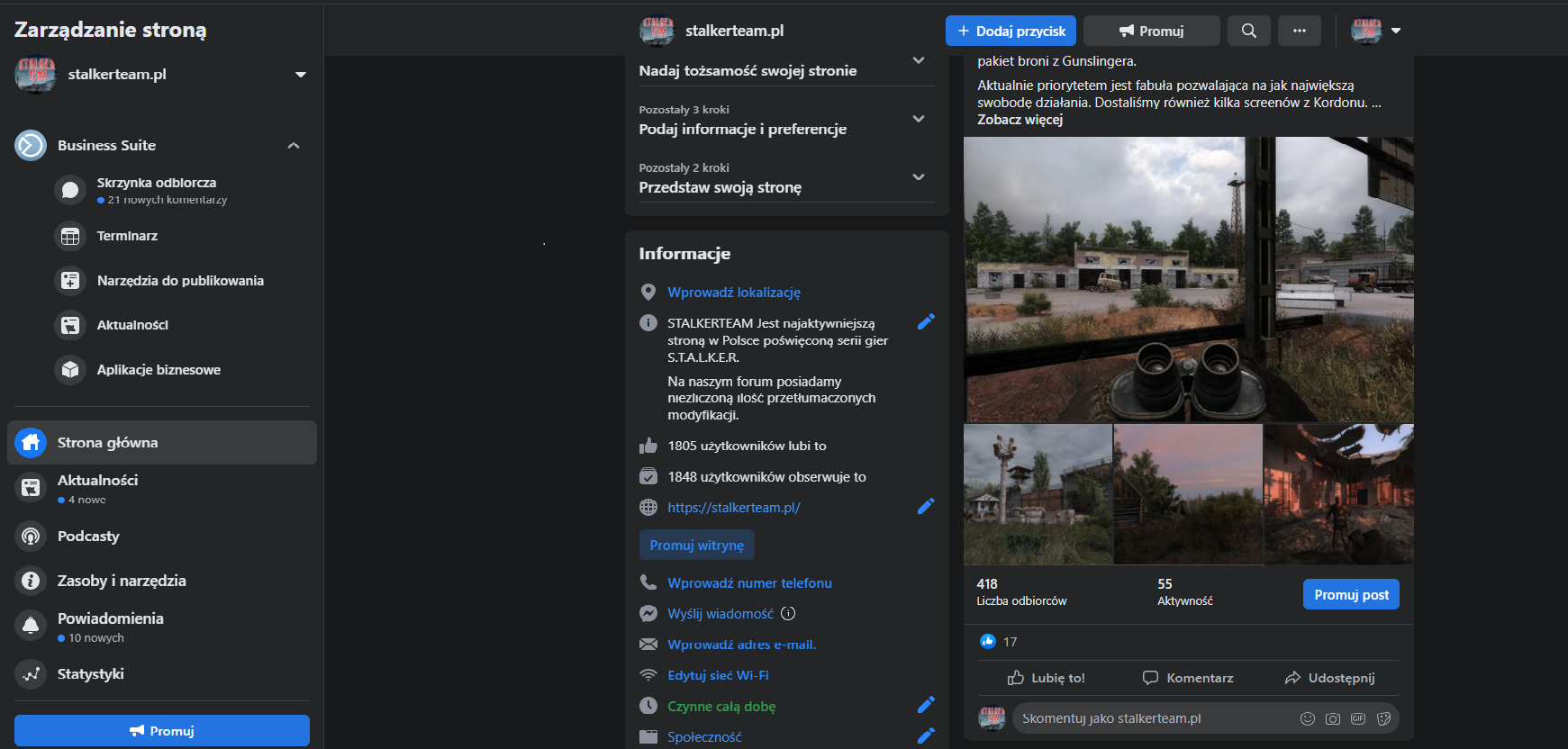Open Strona główna in the sidebar
Screen dimensions: 1568x749
(x=162, y=443)
